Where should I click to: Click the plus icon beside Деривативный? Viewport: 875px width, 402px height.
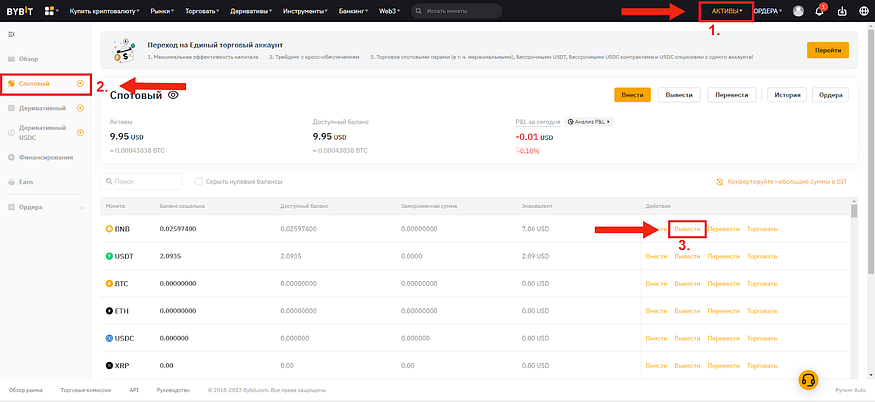tap(80, 108)
